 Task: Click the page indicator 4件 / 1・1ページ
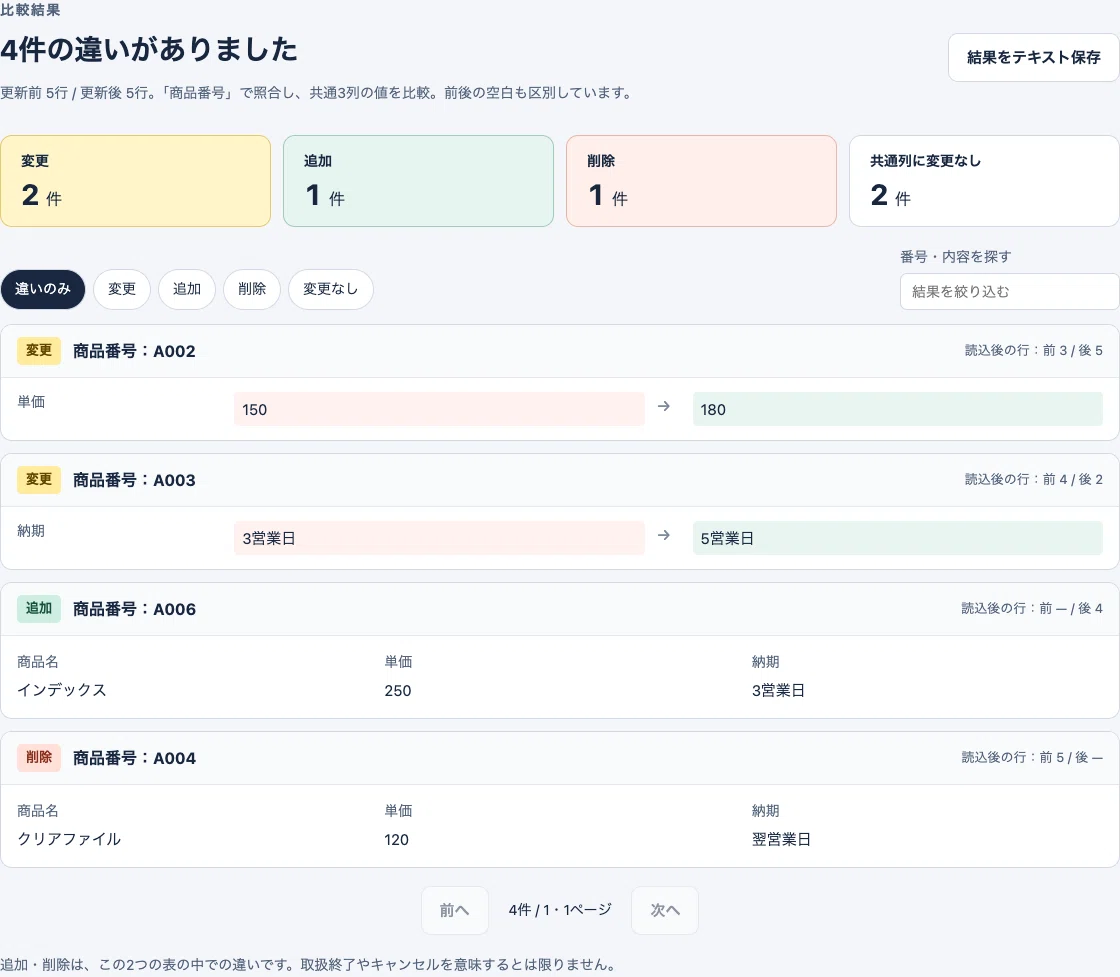(560, 910)
